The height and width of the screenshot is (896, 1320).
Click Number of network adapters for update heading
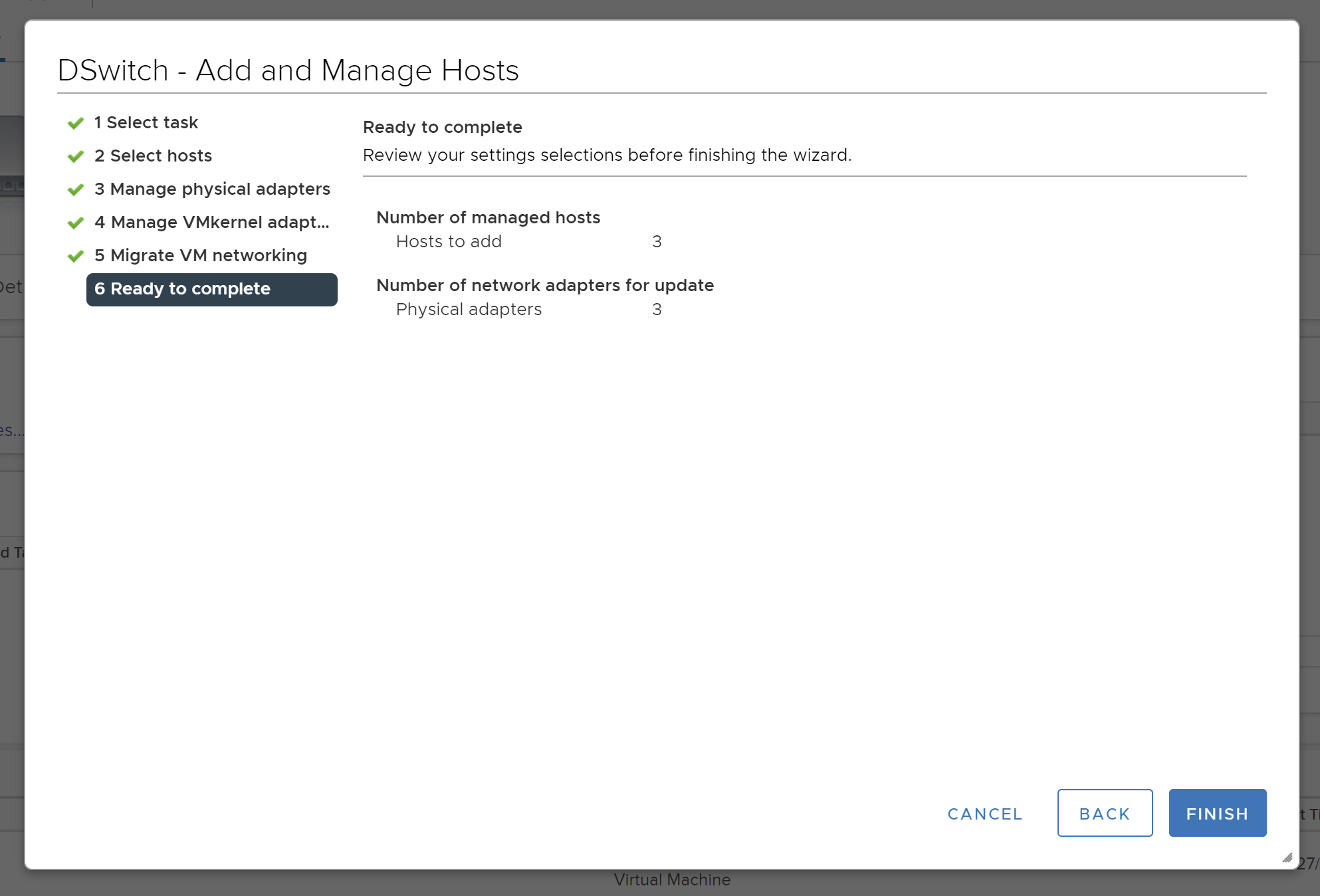coord(544,285)
